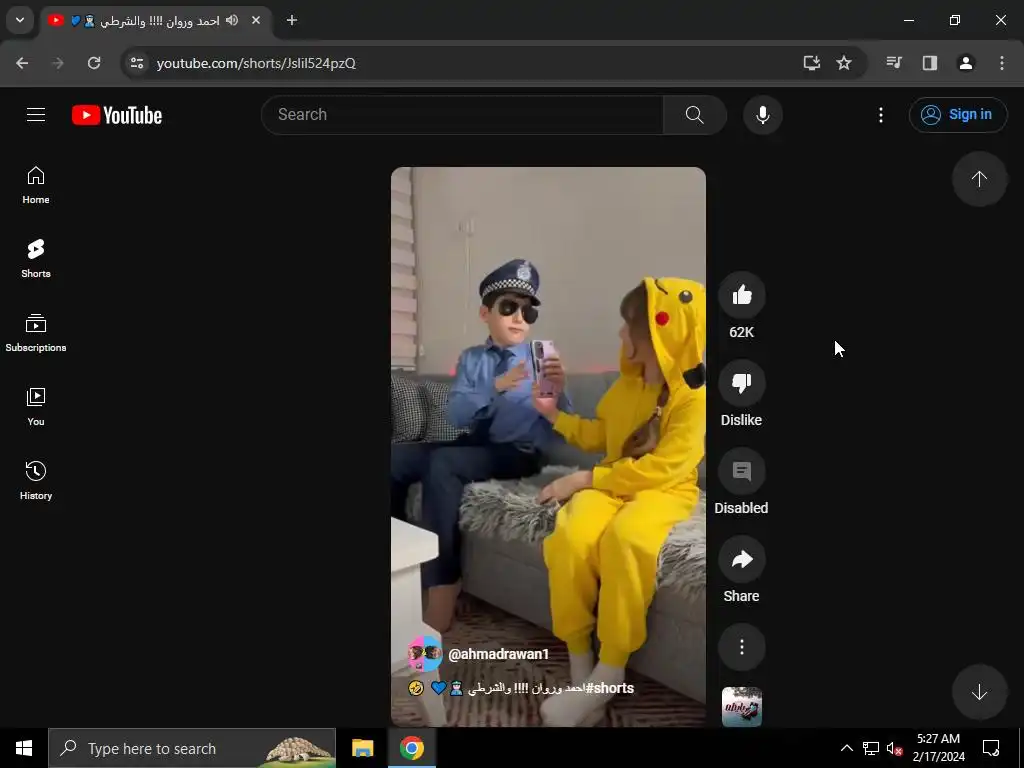The height and width of the screenshot is (768, 1024).
Task: Open the short's more actions menu
Action: click(x=741, y=647)
